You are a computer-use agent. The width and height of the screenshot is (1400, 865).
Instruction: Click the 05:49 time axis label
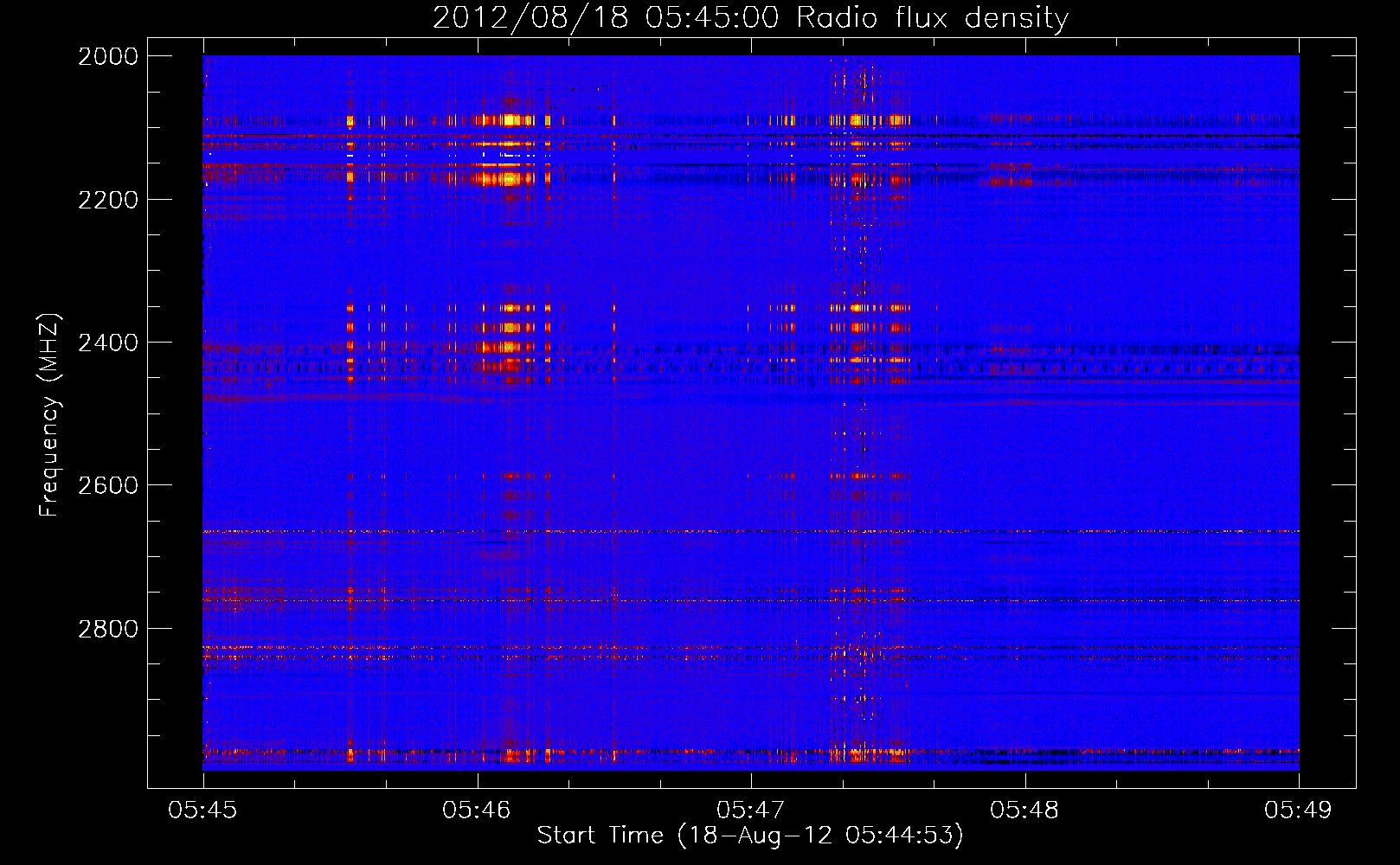1298,810
